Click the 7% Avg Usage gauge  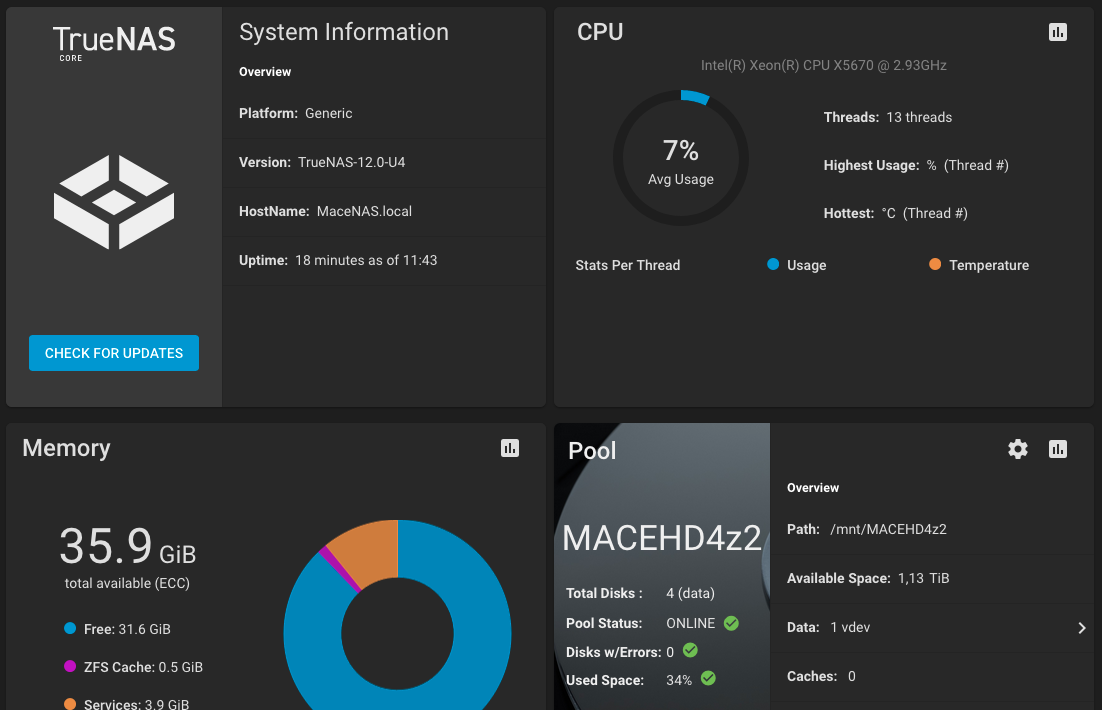click(680, 158)
